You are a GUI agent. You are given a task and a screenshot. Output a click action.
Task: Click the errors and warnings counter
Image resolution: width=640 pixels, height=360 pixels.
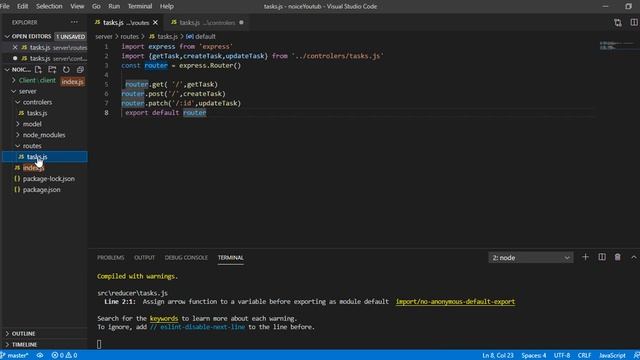pyautogui.click(x=64, y=356)
